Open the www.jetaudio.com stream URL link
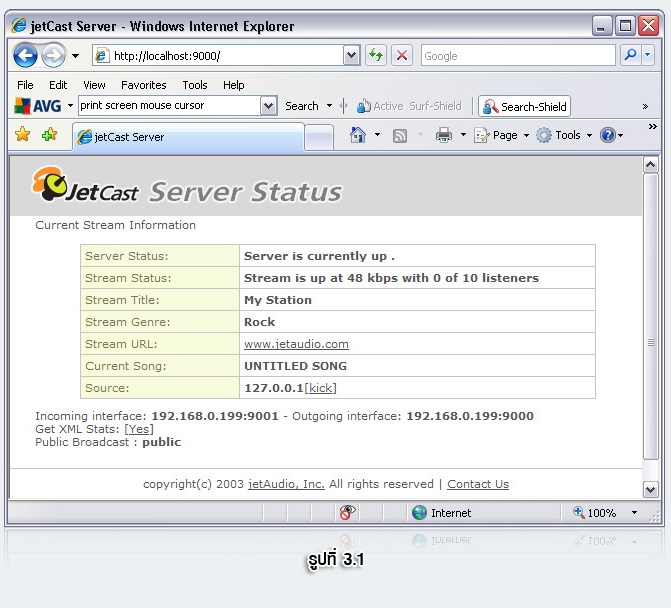671x608 pixels. [296, 344]
